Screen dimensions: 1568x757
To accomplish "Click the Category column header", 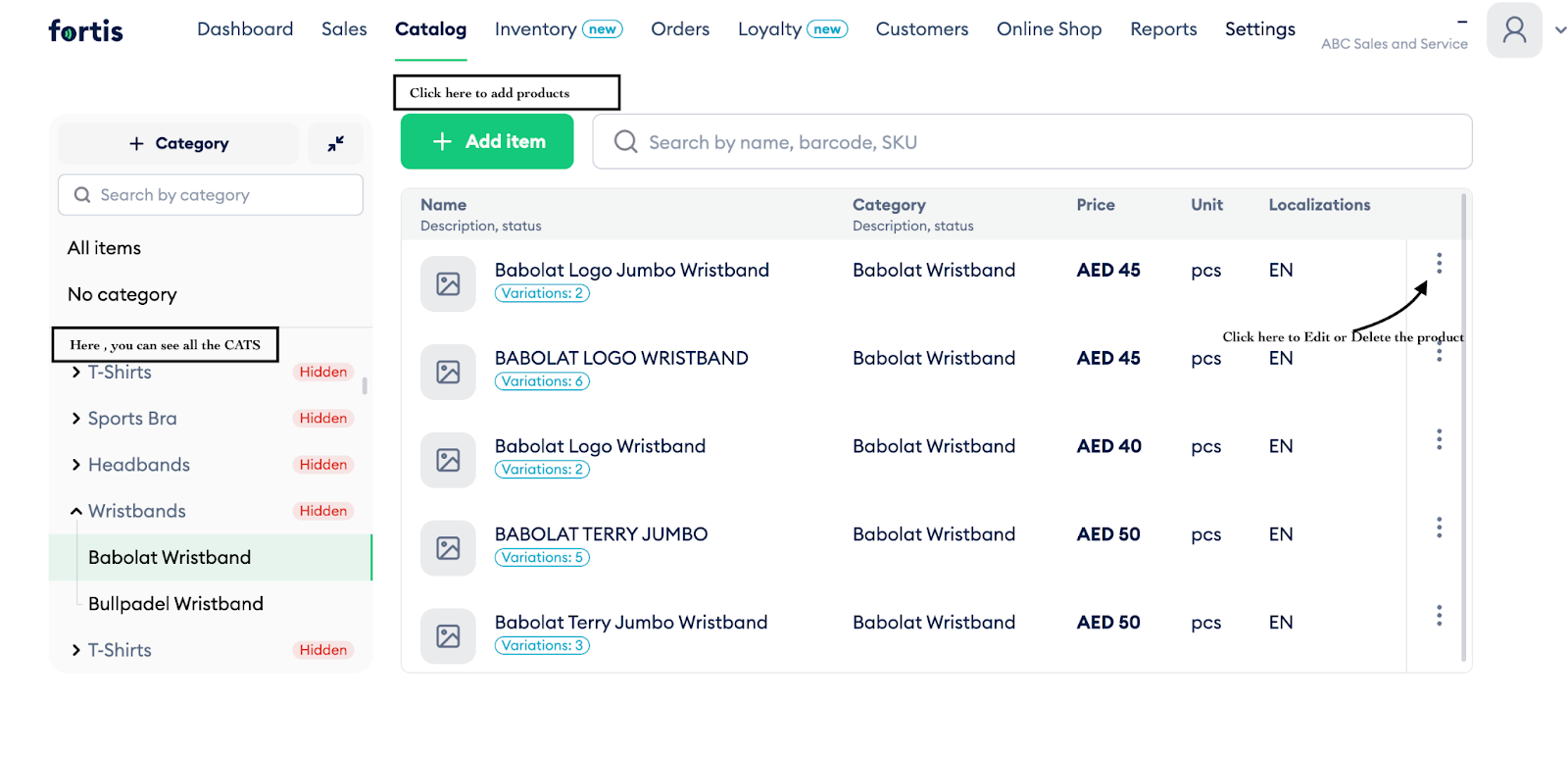I will tap(889, 205).
